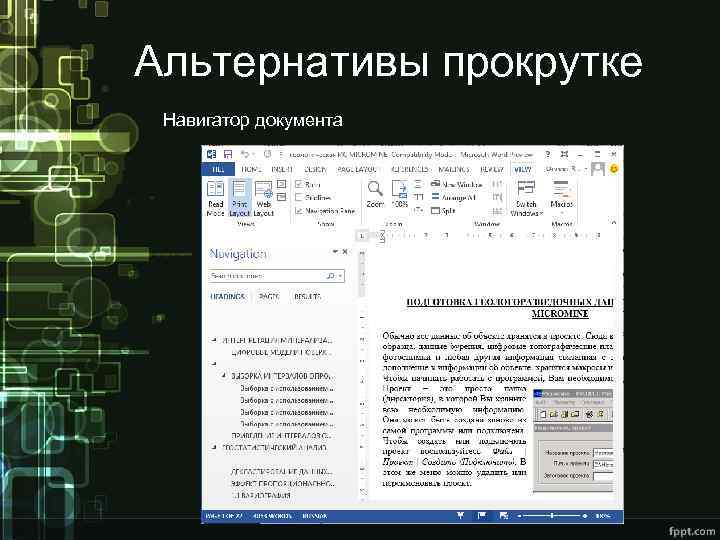Click the tab selector box left of the ruler
Screen dimensions: 720x540
tap(362, 236)
